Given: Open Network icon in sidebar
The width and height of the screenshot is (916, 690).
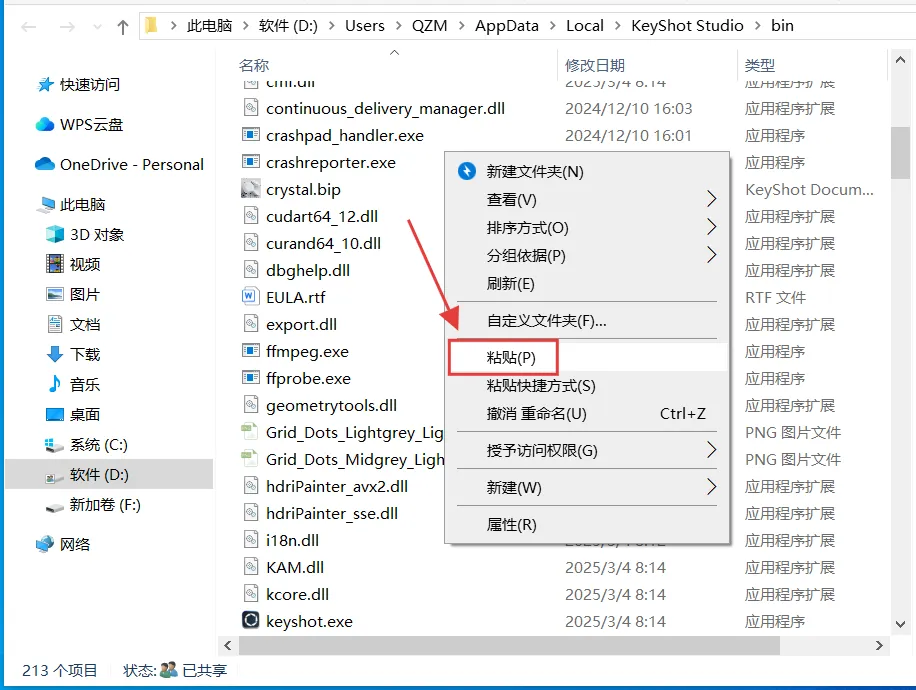Looking at the screenshot, I should coord(45,544).
